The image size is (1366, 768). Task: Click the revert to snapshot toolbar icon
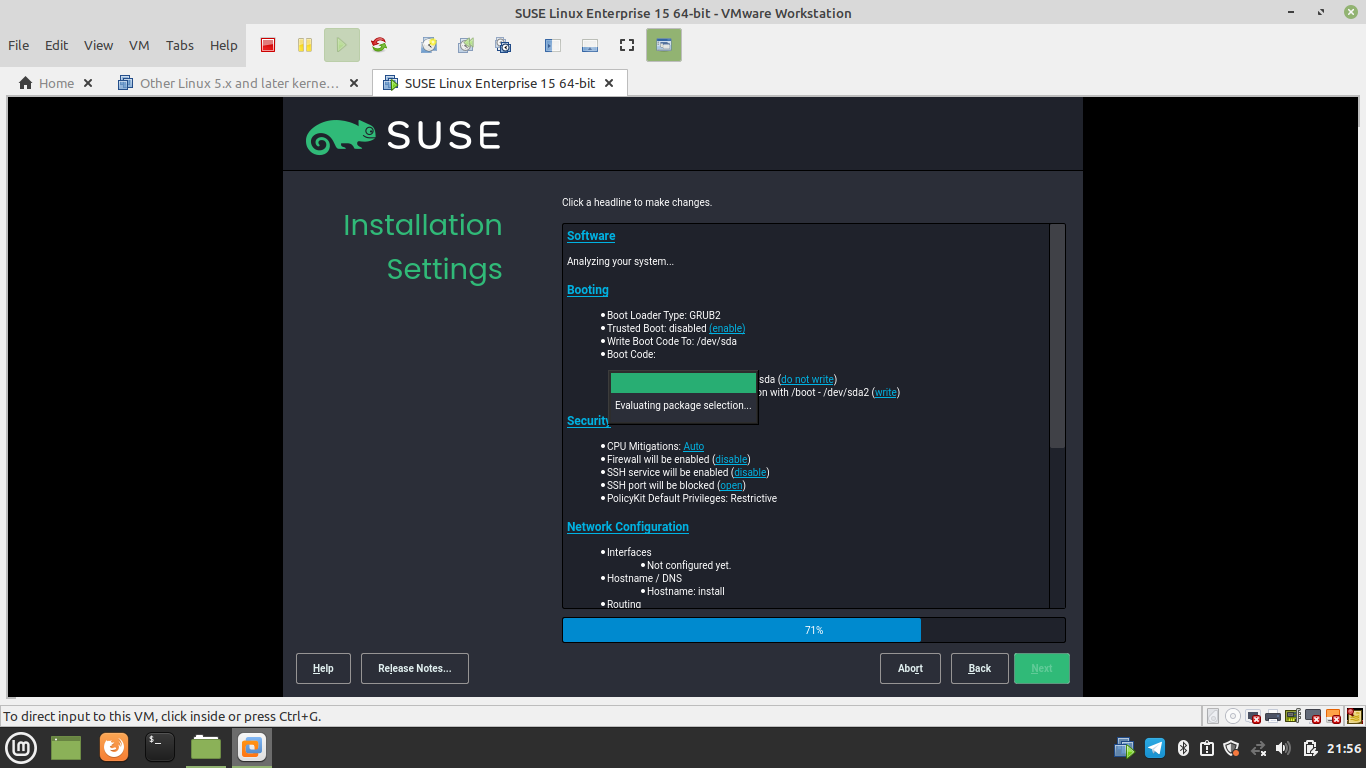click(x=466, y=45)
